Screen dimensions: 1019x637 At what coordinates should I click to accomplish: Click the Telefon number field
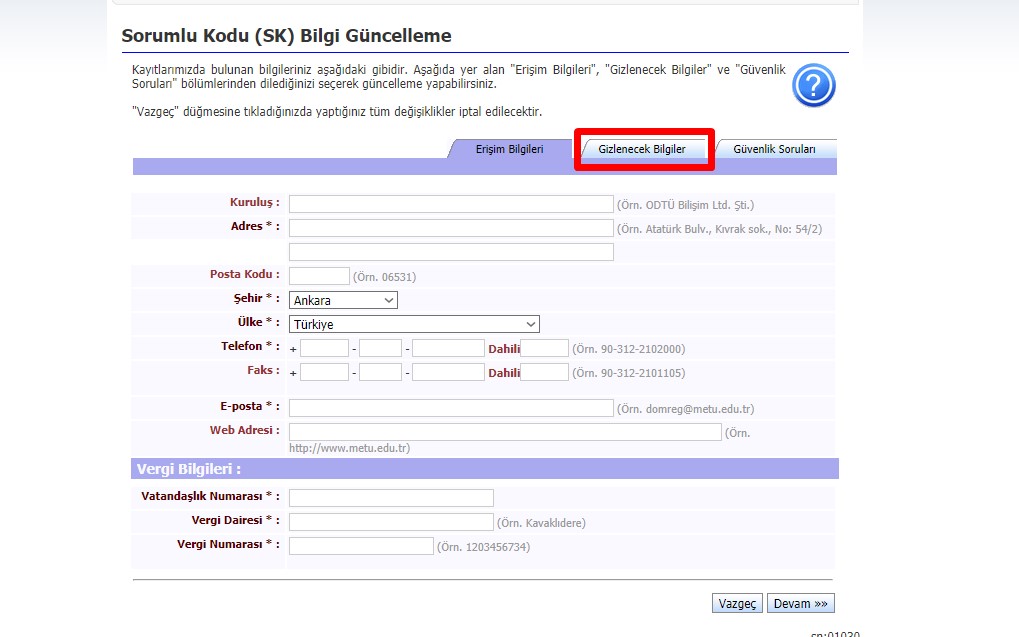(448, 348)
